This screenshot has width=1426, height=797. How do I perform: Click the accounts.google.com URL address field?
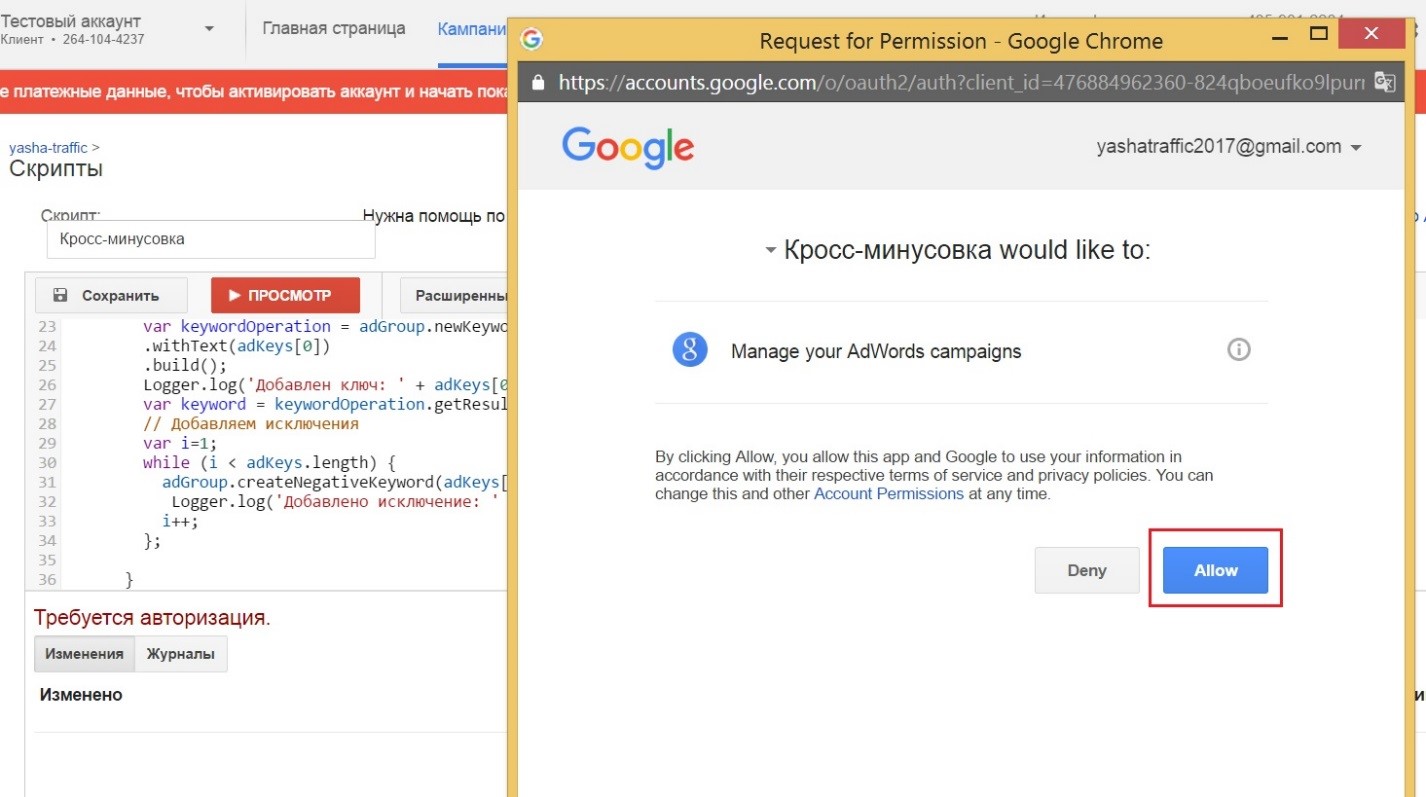(962, 82)
